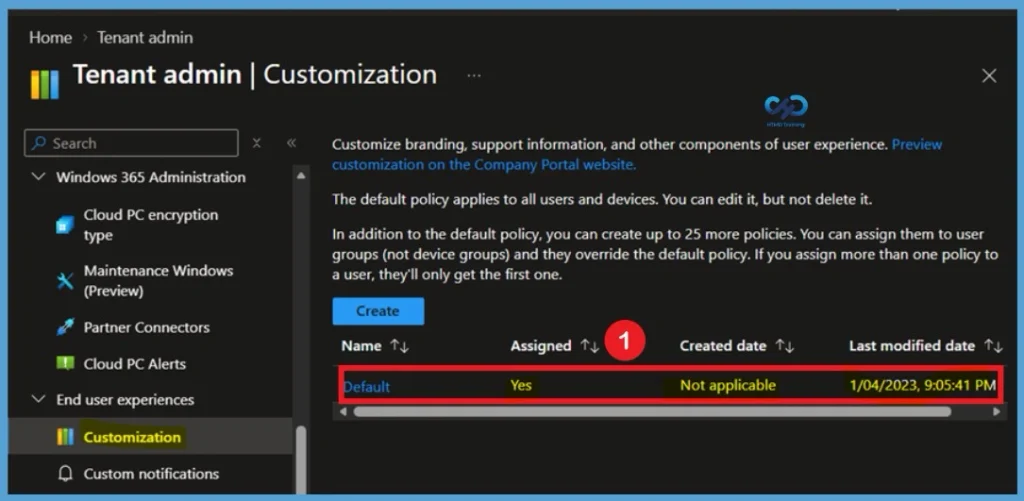Image resolution: width=1024 pixels, height=501 pixels.
Task: Click the Tenant admin header icon
Action: tap(44, 84)
